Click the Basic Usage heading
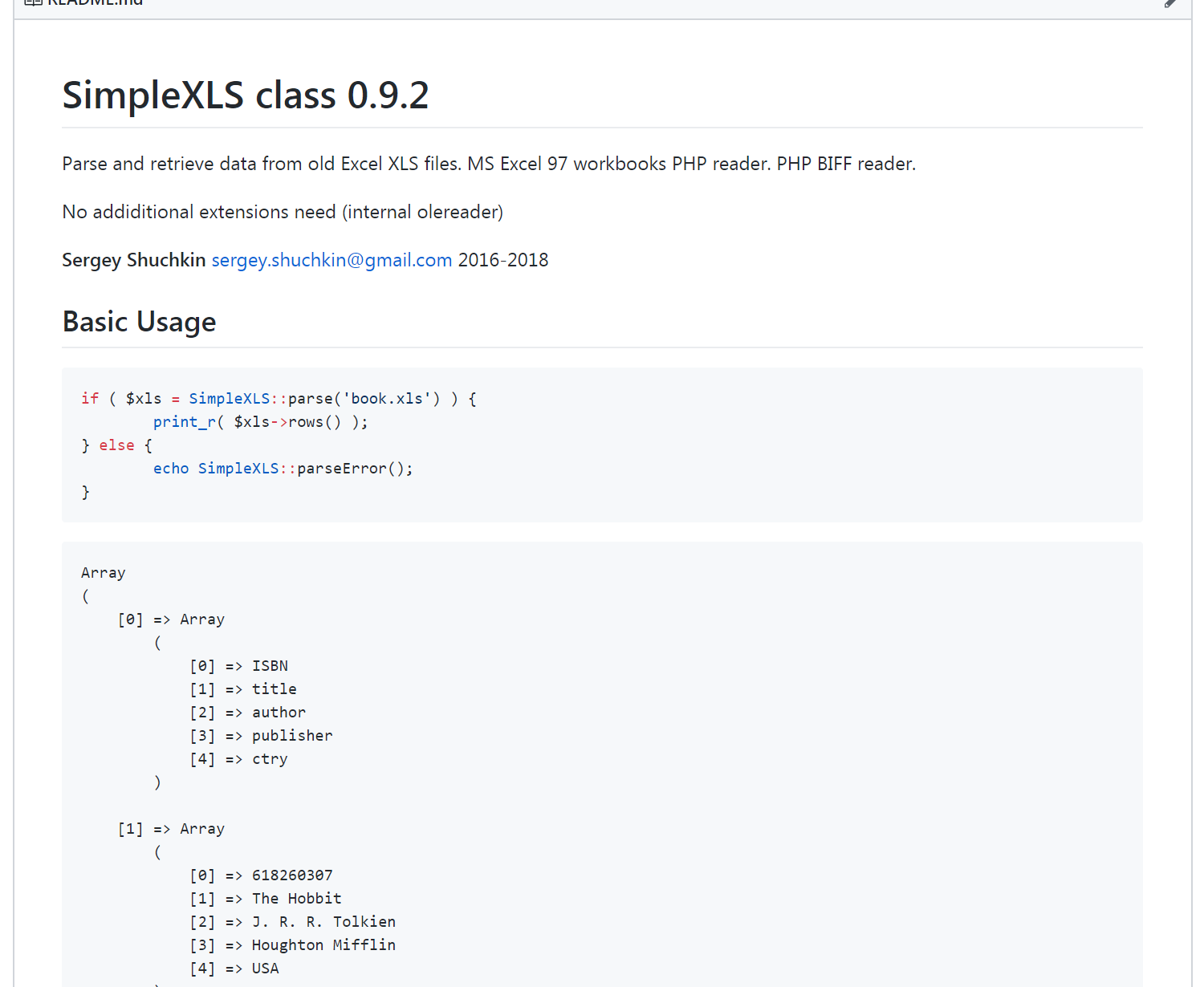 tap(139, 322)
